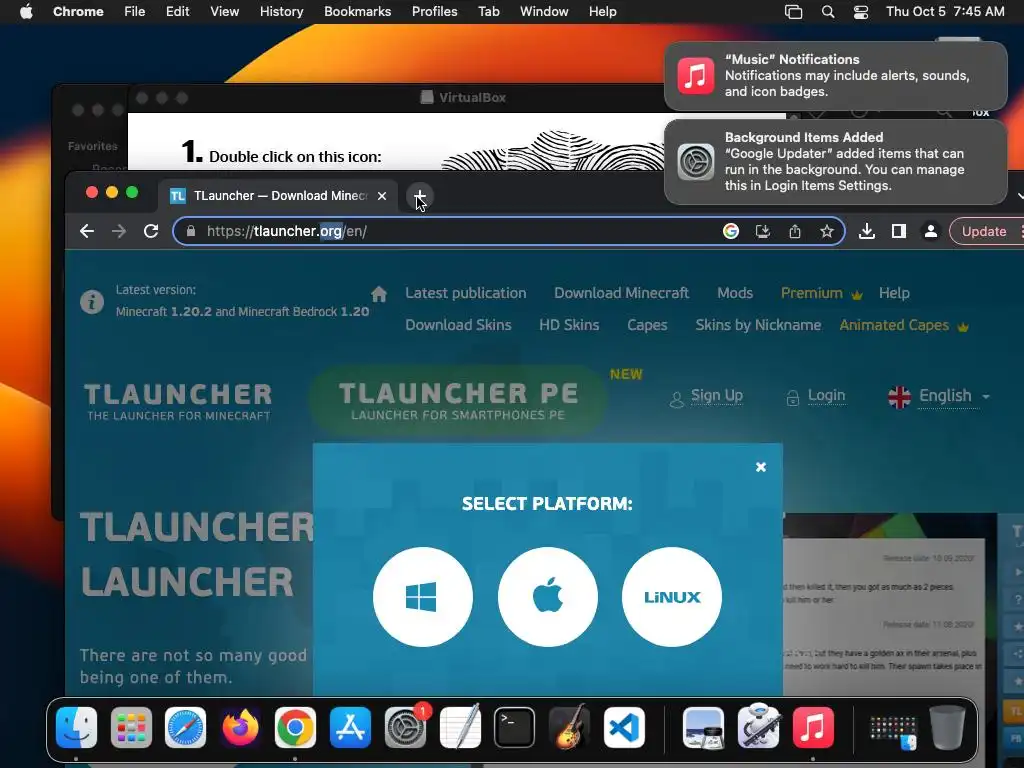This screenshot has width=1024, height=768.
Task: Click the info icon beside Latest version
Action: point(92,302)
